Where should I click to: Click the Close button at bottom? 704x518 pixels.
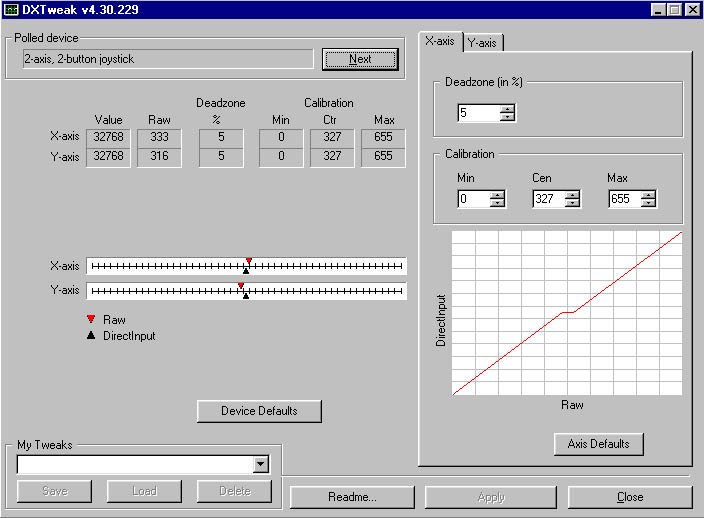click(630, 497)
